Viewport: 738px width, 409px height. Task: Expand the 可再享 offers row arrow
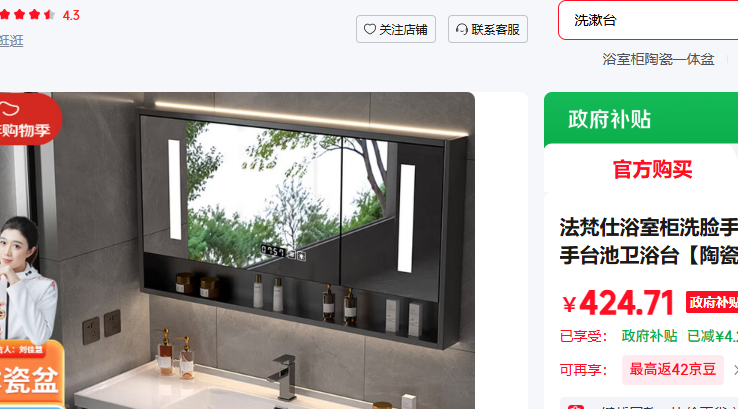click(735, 370)
